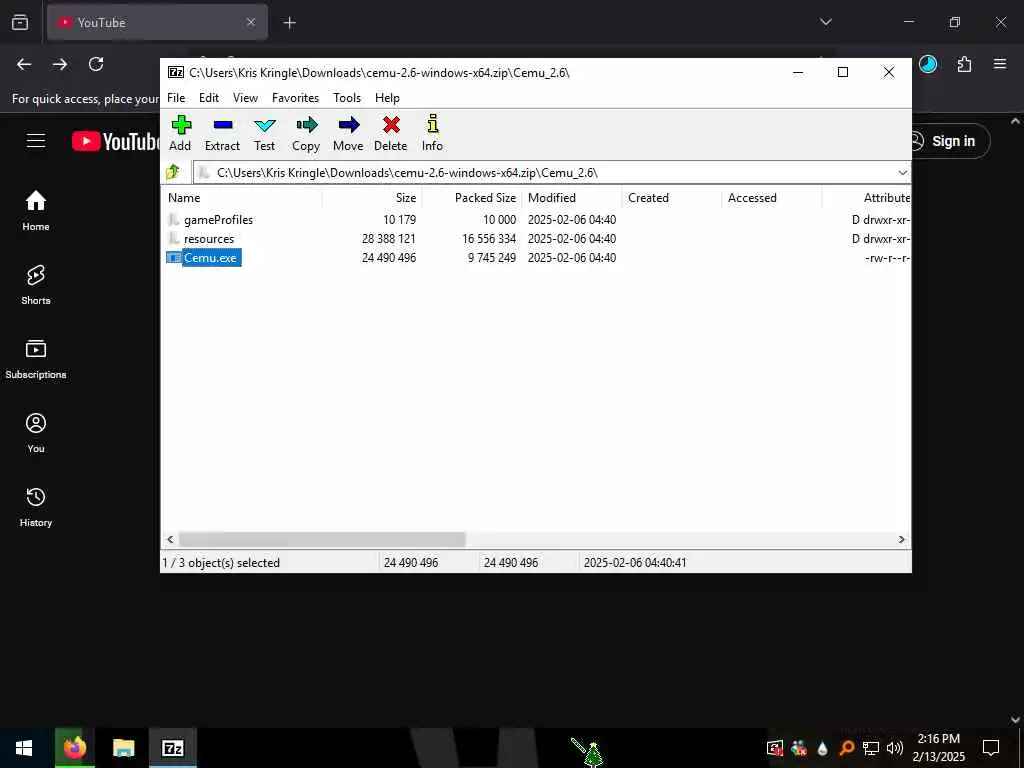Open the Windows Start menu
This screenshot has height=768, width=1024.
tap(24, 748)
